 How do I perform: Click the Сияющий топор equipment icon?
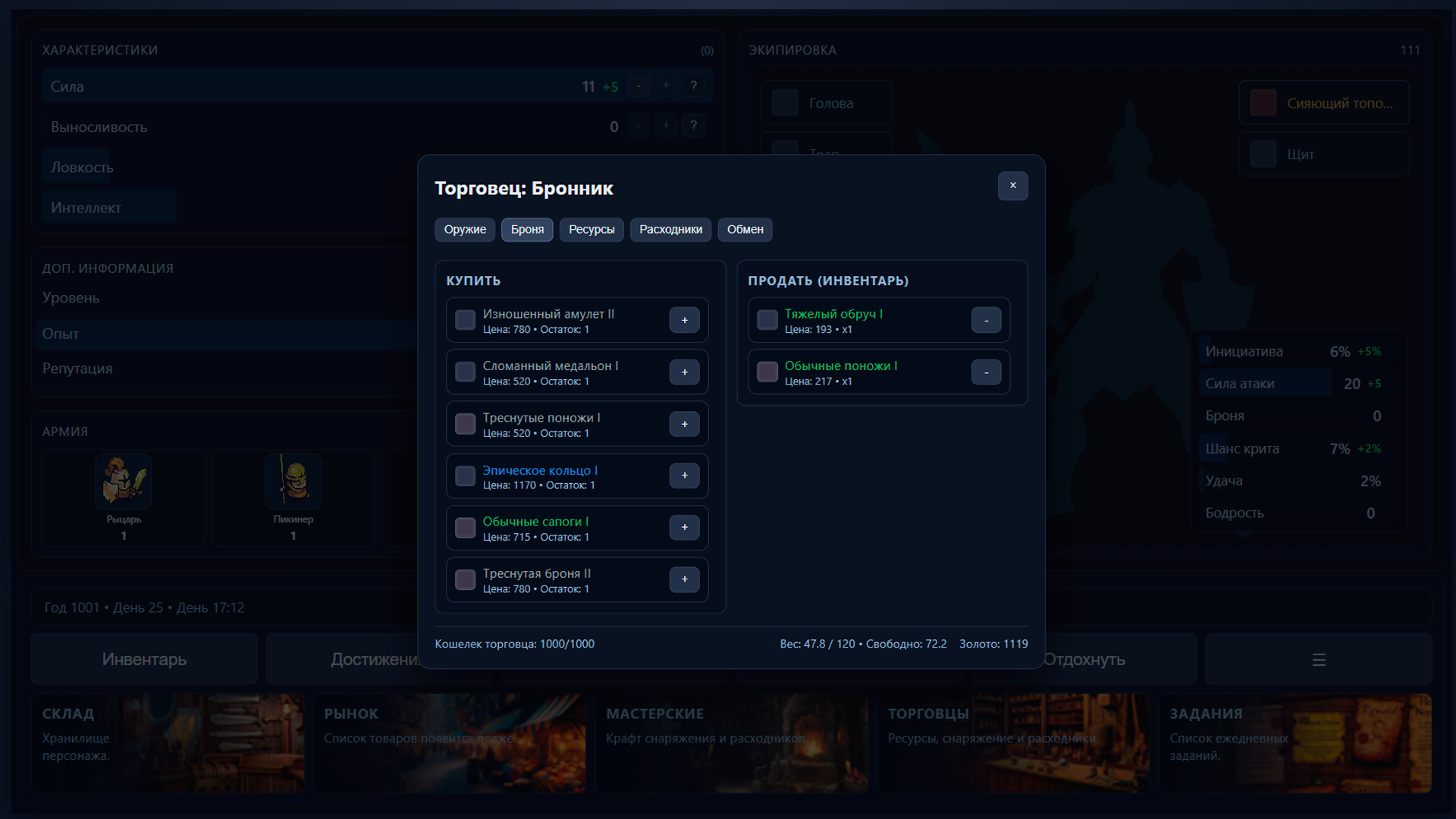1263,102
